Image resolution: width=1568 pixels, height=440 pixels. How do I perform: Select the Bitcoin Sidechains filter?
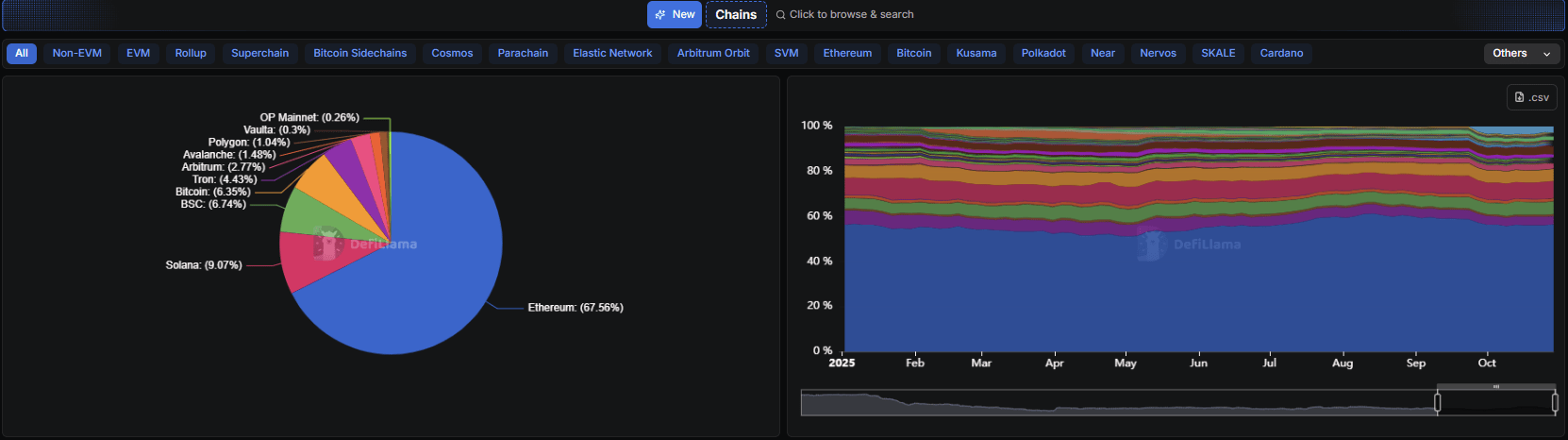(x=360, y=53)
